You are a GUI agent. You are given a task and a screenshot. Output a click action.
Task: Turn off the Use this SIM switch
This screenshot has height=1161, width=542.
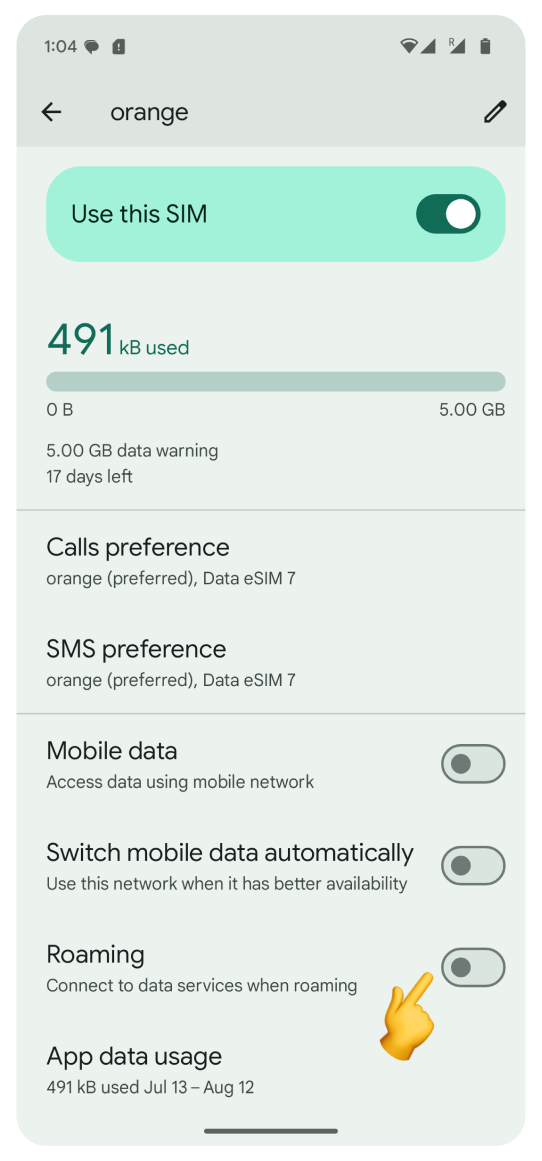click(448, 214)
